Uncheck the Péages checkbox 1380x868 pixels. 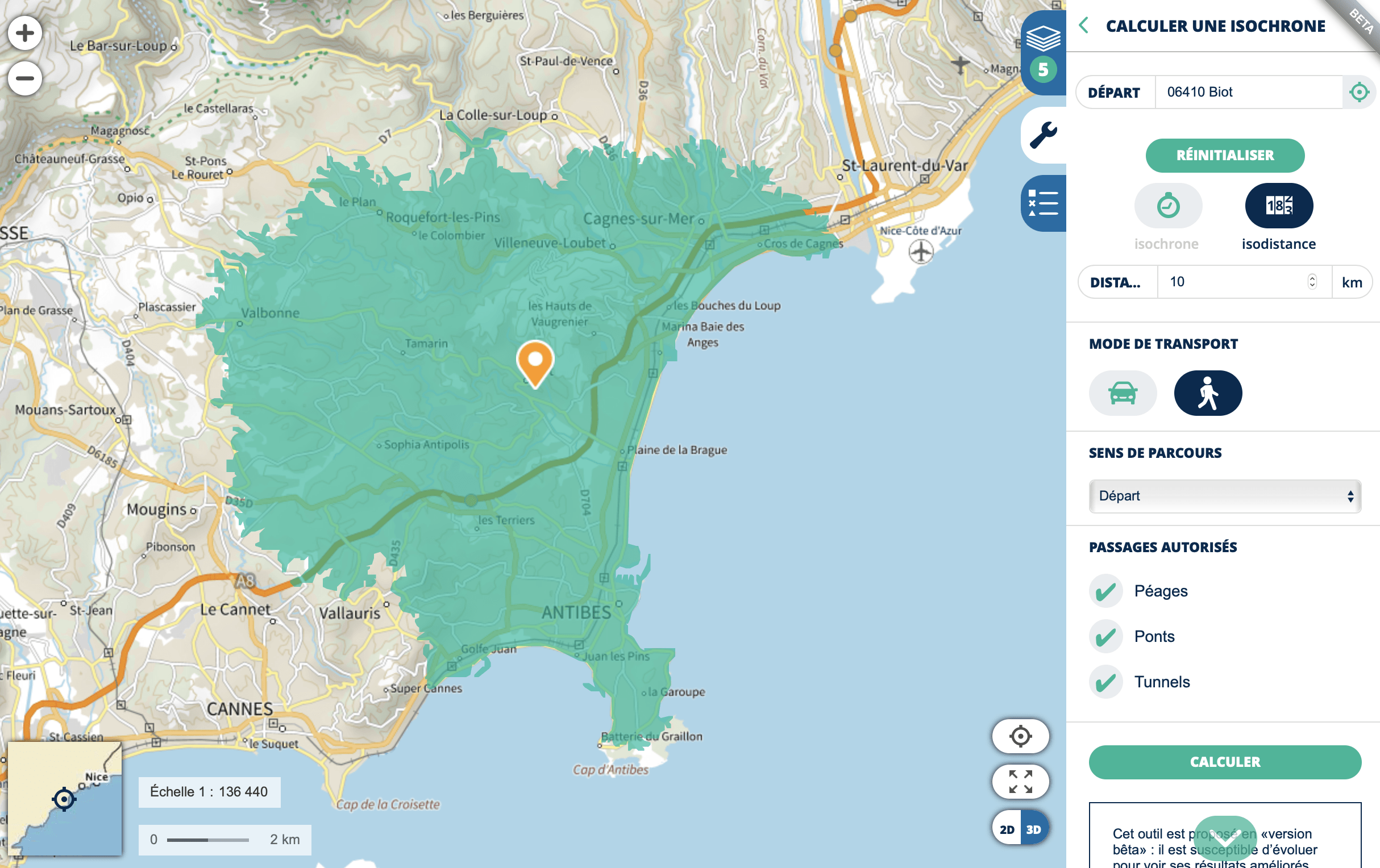point(1105,591)
